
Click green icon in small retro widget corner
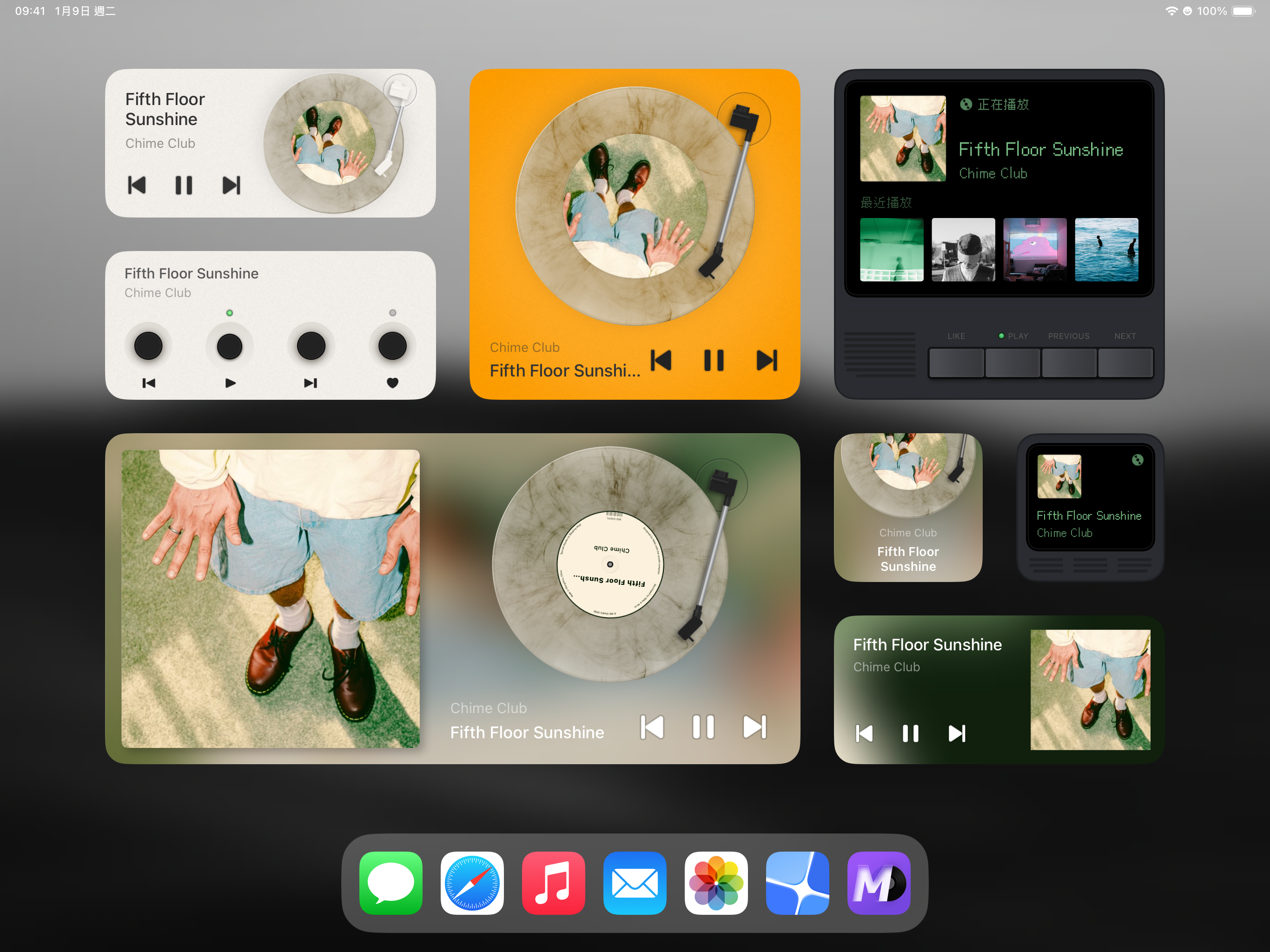(x=1138, y=460)
